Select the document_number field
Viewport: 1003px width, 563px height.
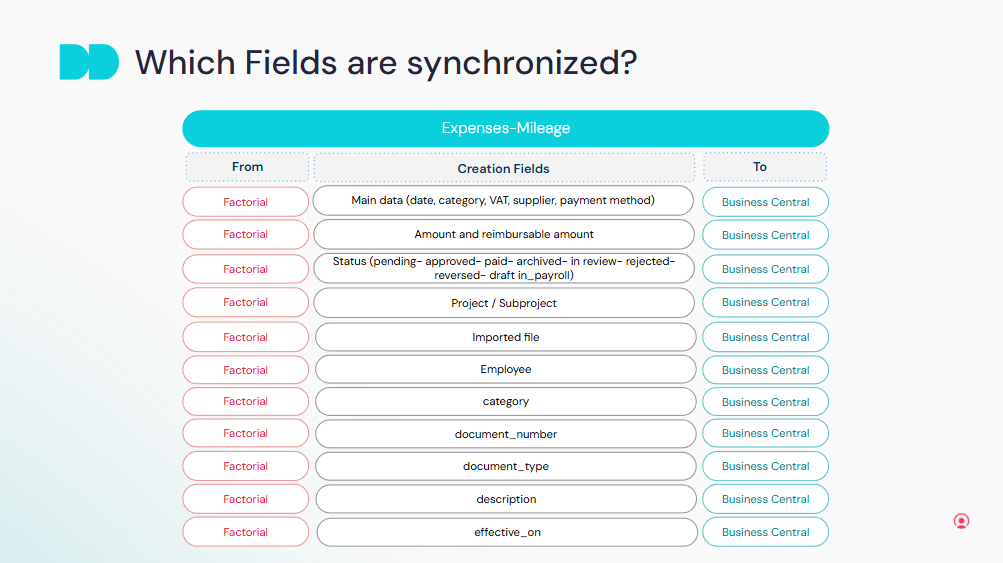point(505,434)
